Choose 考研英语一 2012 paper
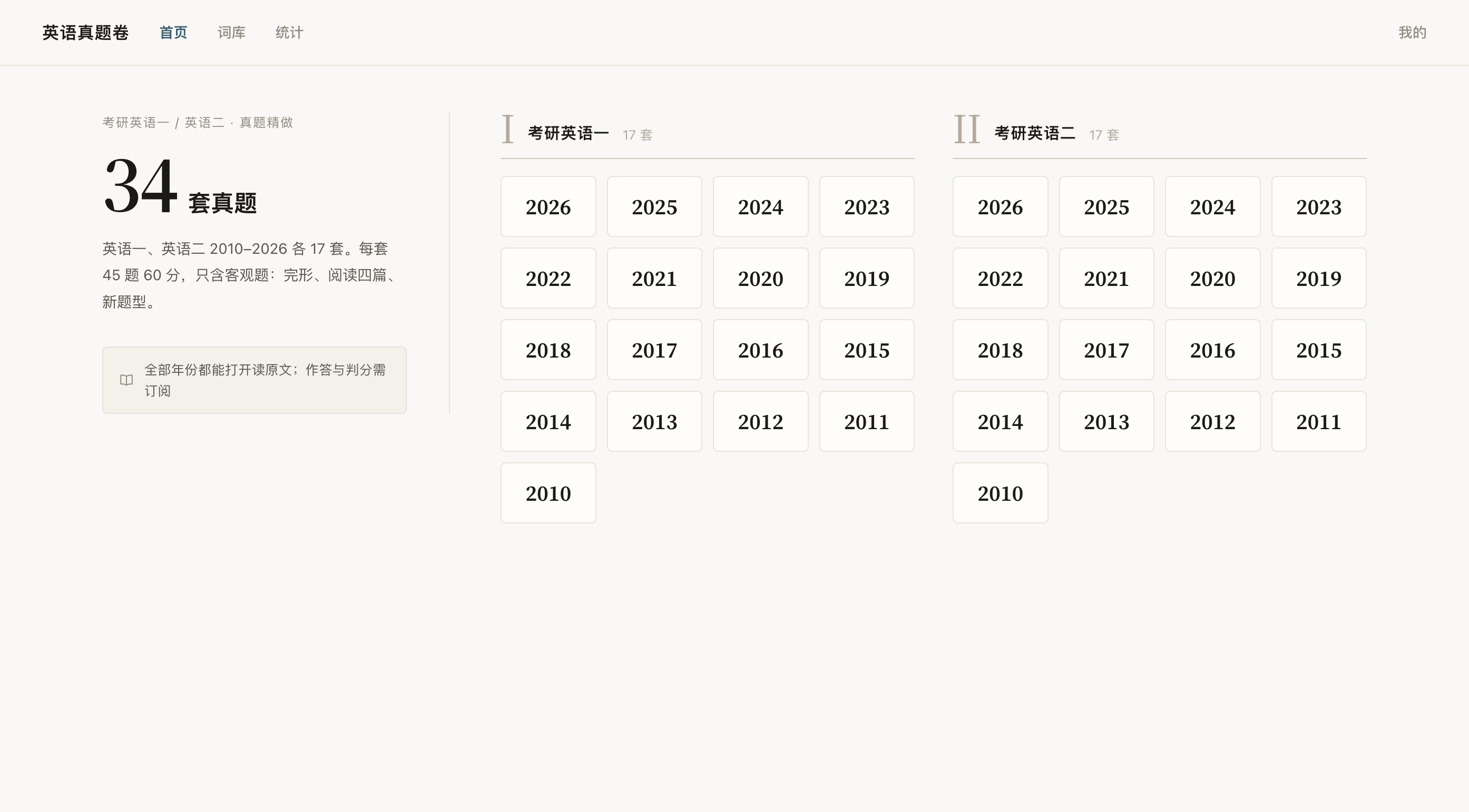This screenshot has width=1469, height=812. 760,421
